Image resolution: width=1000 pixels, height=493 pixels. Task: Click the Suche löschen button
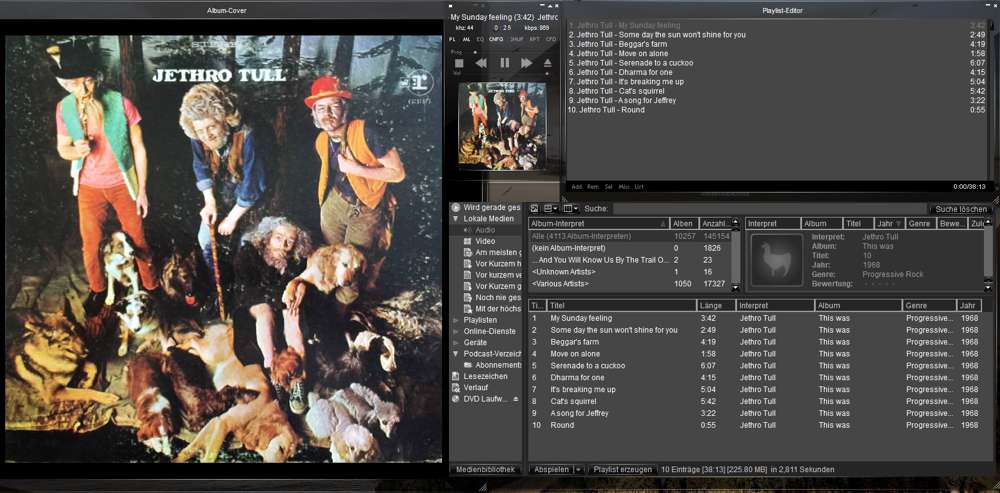point(961,209)
